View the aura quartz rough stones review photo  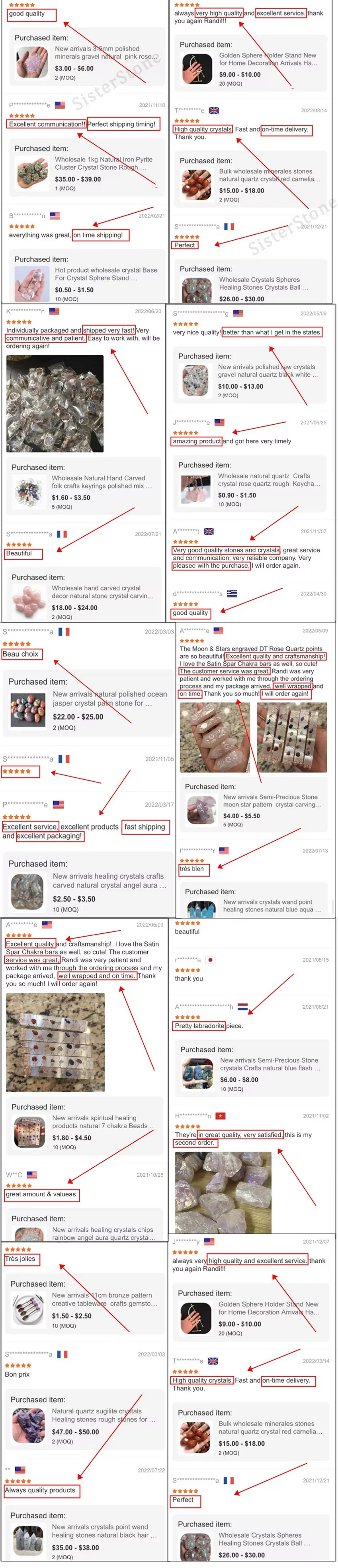point(215,1192)
